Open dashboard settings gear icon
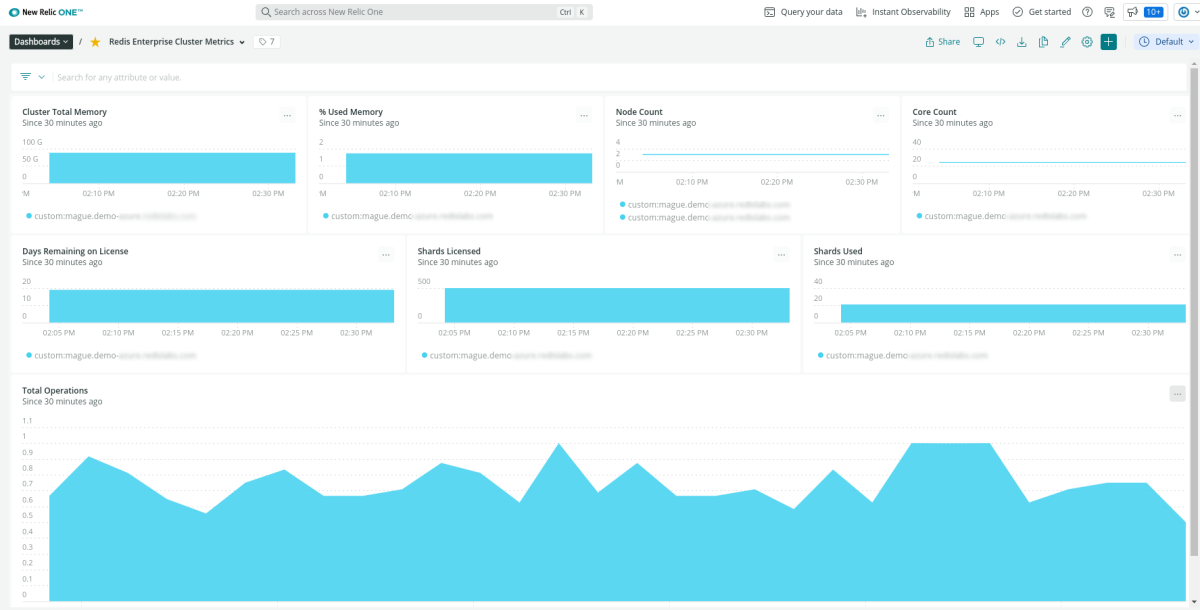Image resolution: width=1200 pixels, height=610 pixels. 1087,42
